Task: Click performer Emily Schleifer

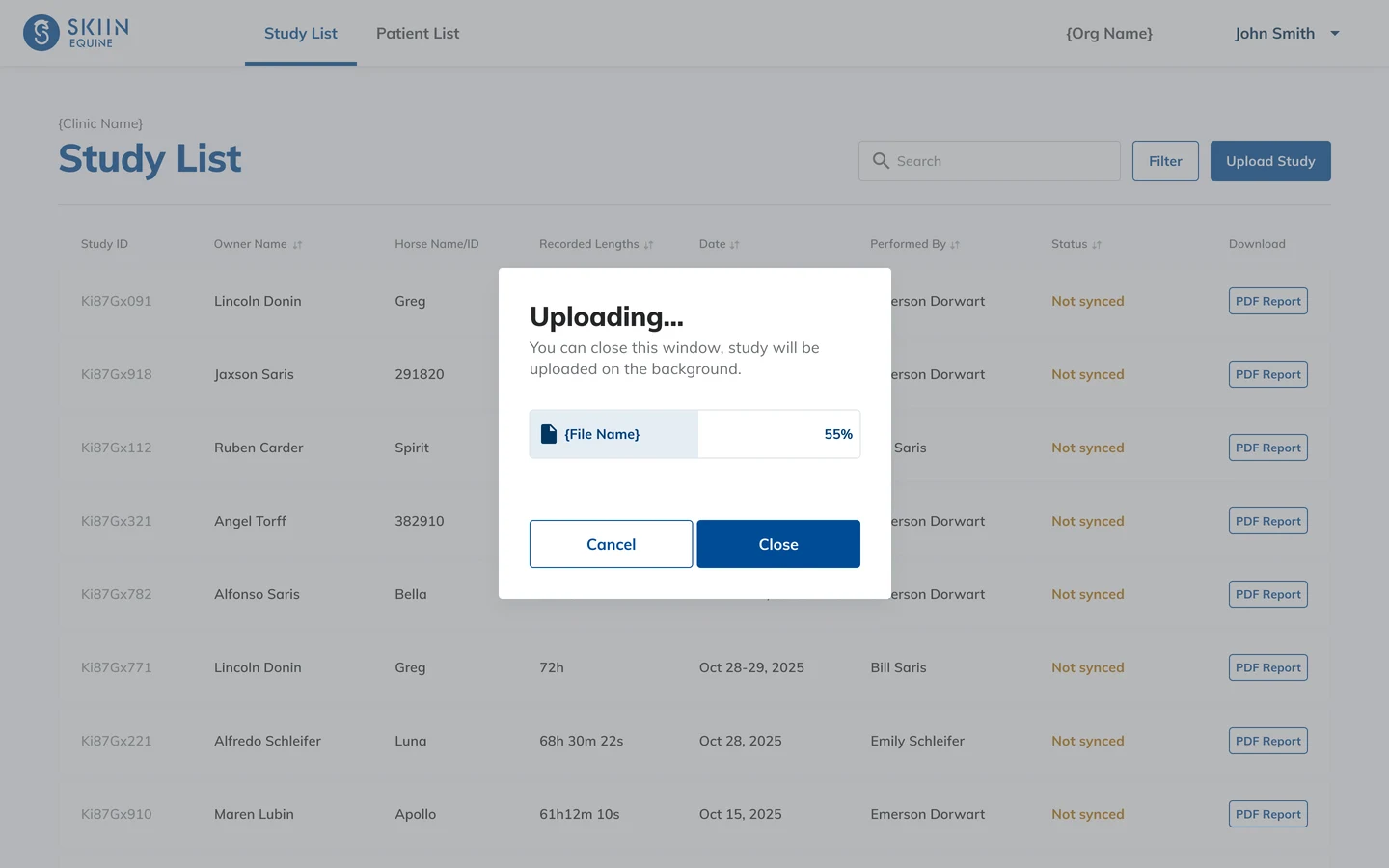Action: click(917, 741)
